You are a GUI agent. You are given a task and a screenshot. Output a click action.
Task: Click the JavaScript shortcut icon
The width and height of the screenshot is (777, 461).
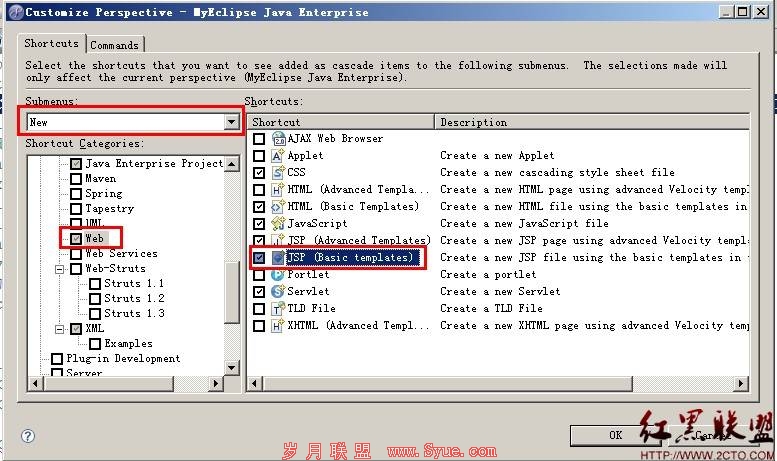278,224
